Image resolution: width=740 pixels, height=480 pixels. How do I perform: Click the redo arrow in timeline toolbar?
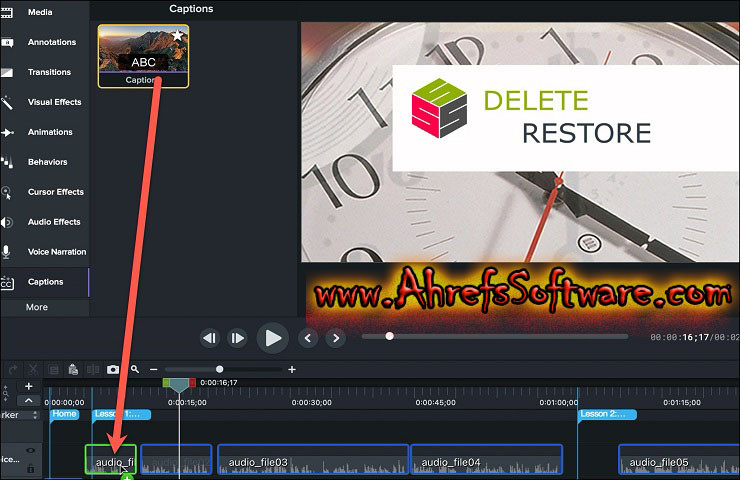pyautogui.click(x=13, y=370)
